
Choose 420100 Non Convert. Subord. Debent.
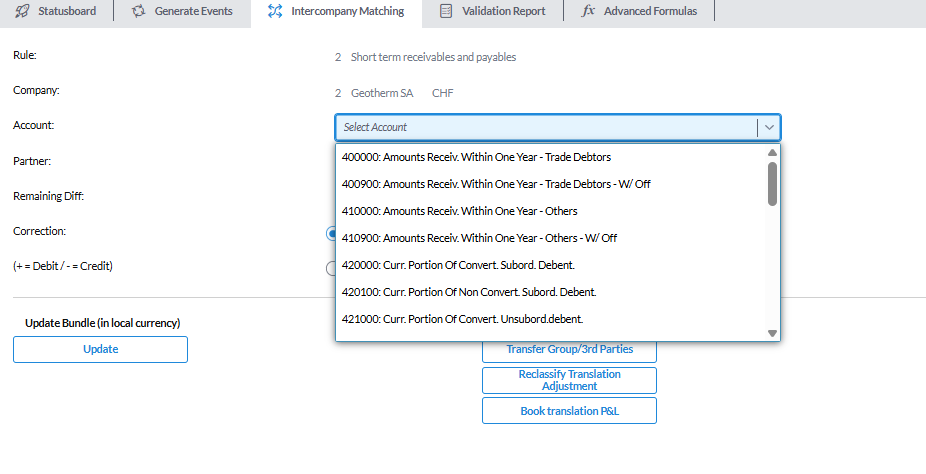coord(468,292)
